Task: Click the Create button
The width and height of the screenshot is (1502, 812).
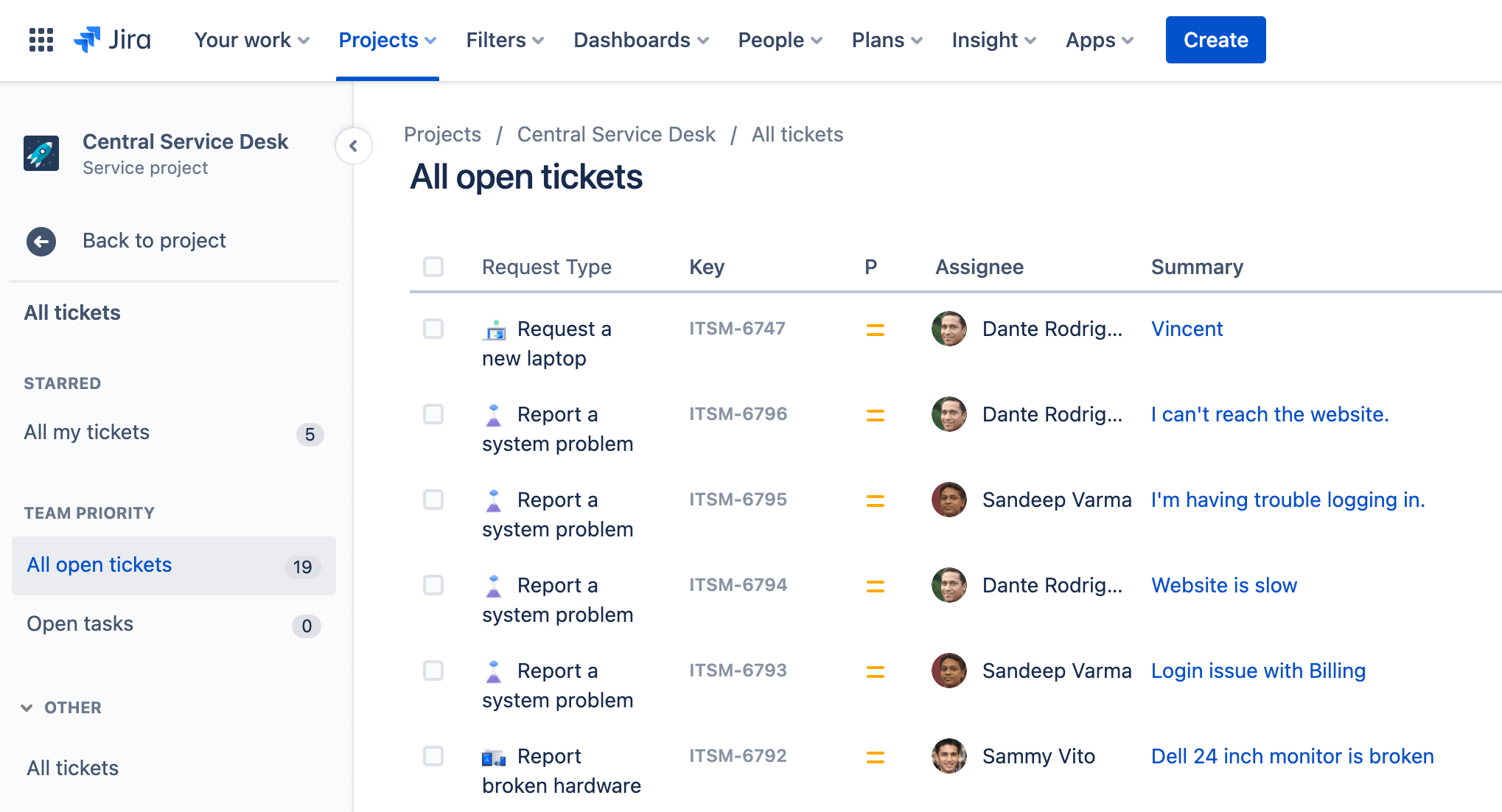Action: 1215,40
